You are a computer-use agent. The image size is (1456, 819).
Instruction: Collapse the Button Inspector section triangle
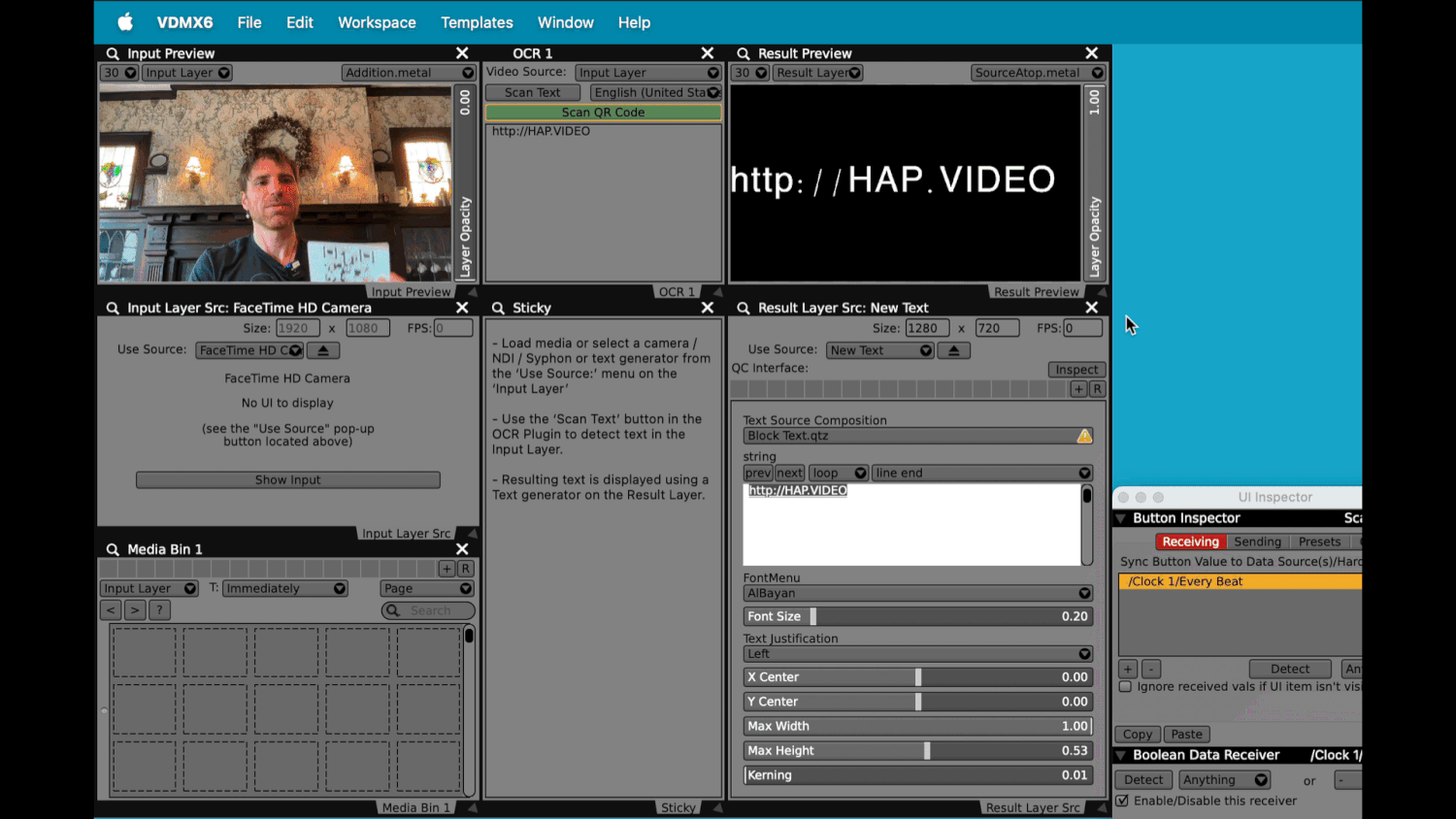click(1121, 518)
